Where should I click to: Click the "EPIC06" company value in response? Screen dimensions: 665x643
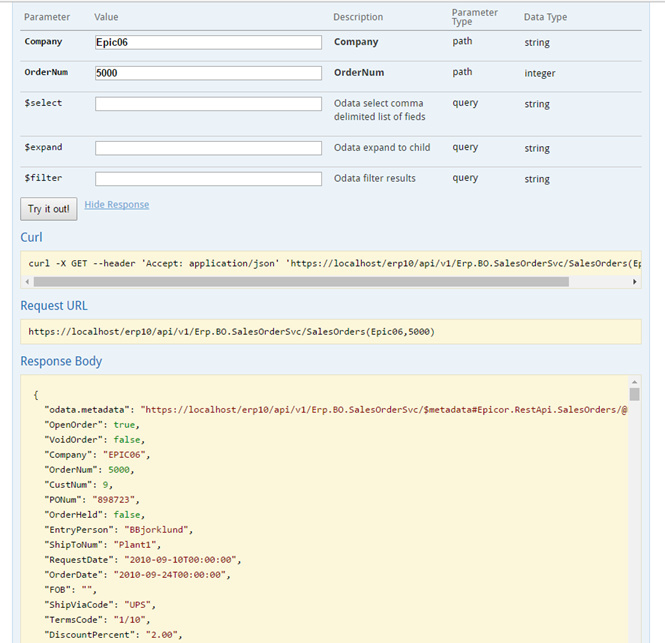tap(124, 455)
